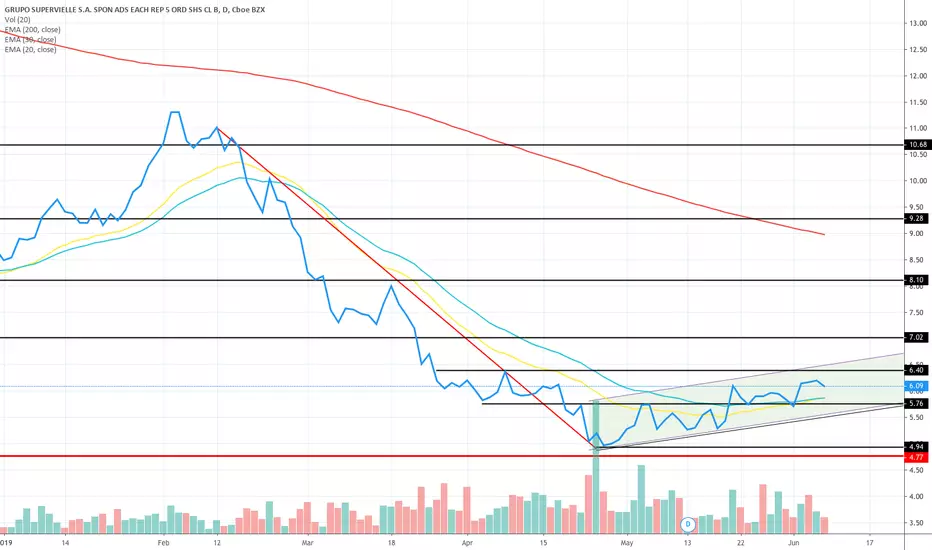Click the 7.02 horizontal line price label
The height and width of the screenshot is (550, 932).
pyautogui.click(x=917, y=337)
